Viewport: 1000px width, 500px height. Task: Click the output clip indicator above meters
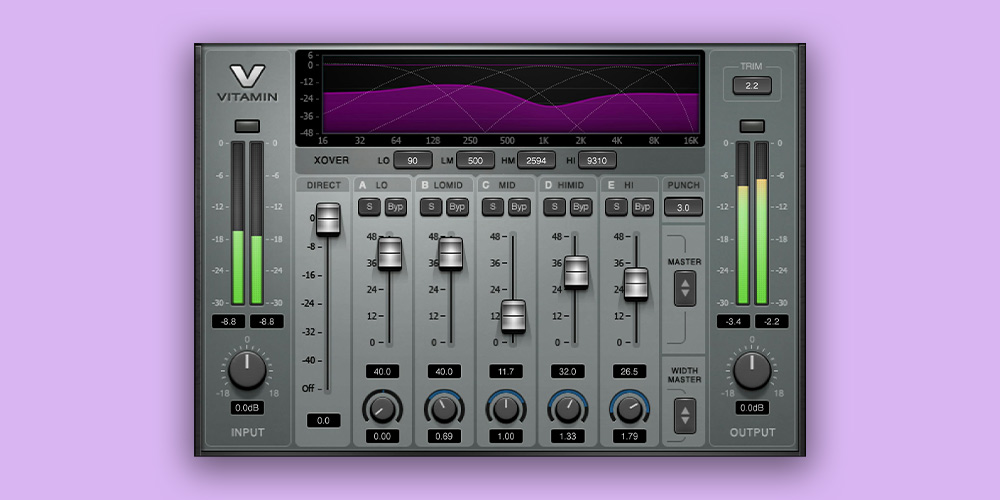tap(752, 126)
